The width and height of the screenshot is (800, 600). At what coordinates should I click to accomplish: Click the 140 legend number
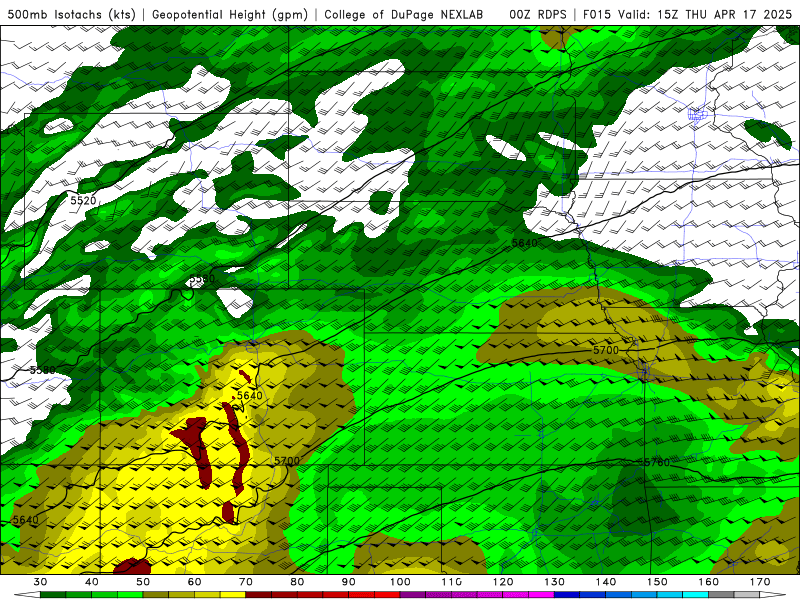[606, 582]
